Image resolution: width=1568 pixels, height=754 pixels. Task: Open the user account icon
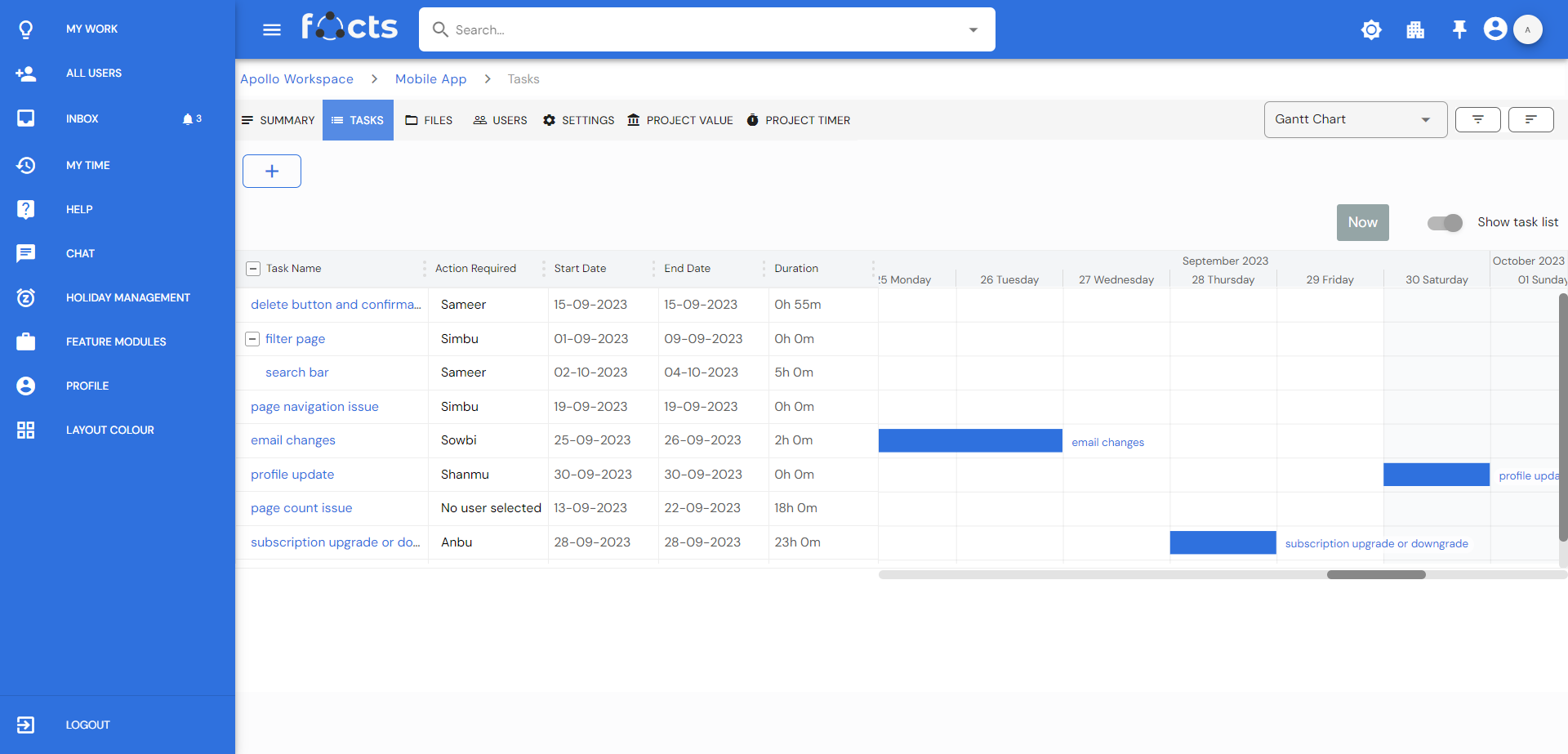pyautogui.click(x=1495, y=29)
